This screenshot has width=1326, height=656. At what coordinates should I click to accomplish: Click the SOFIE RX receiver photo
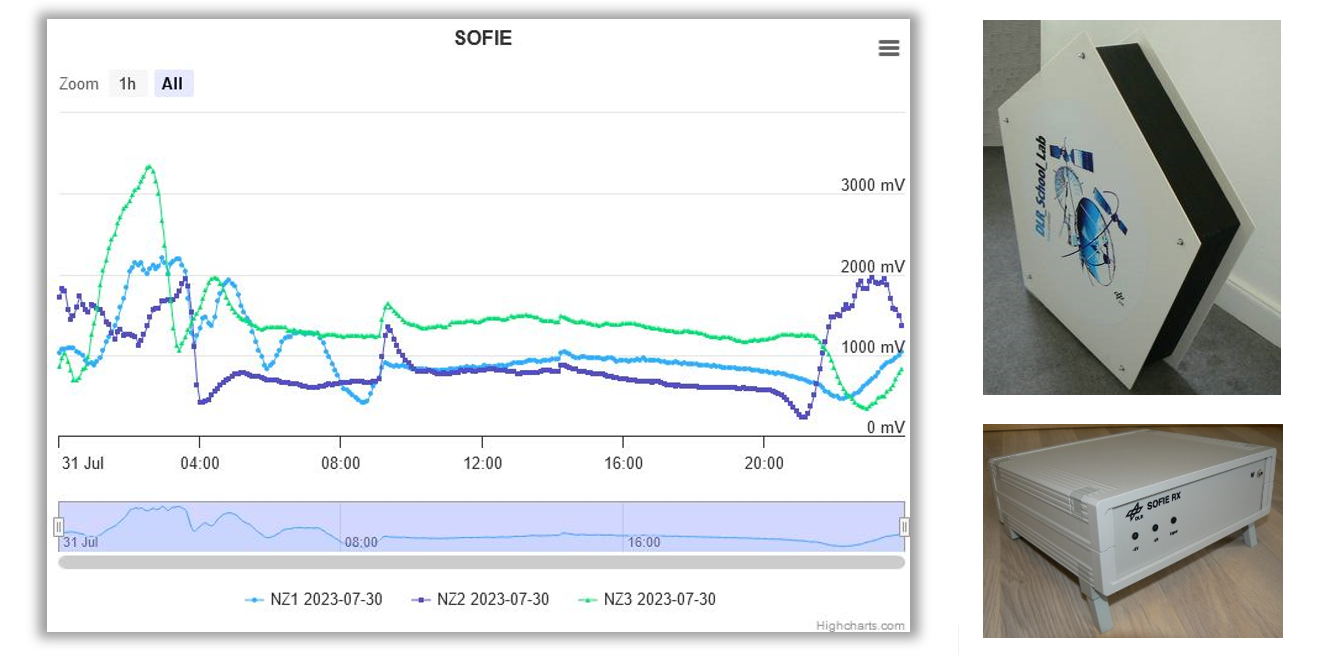coord(1131,530)
